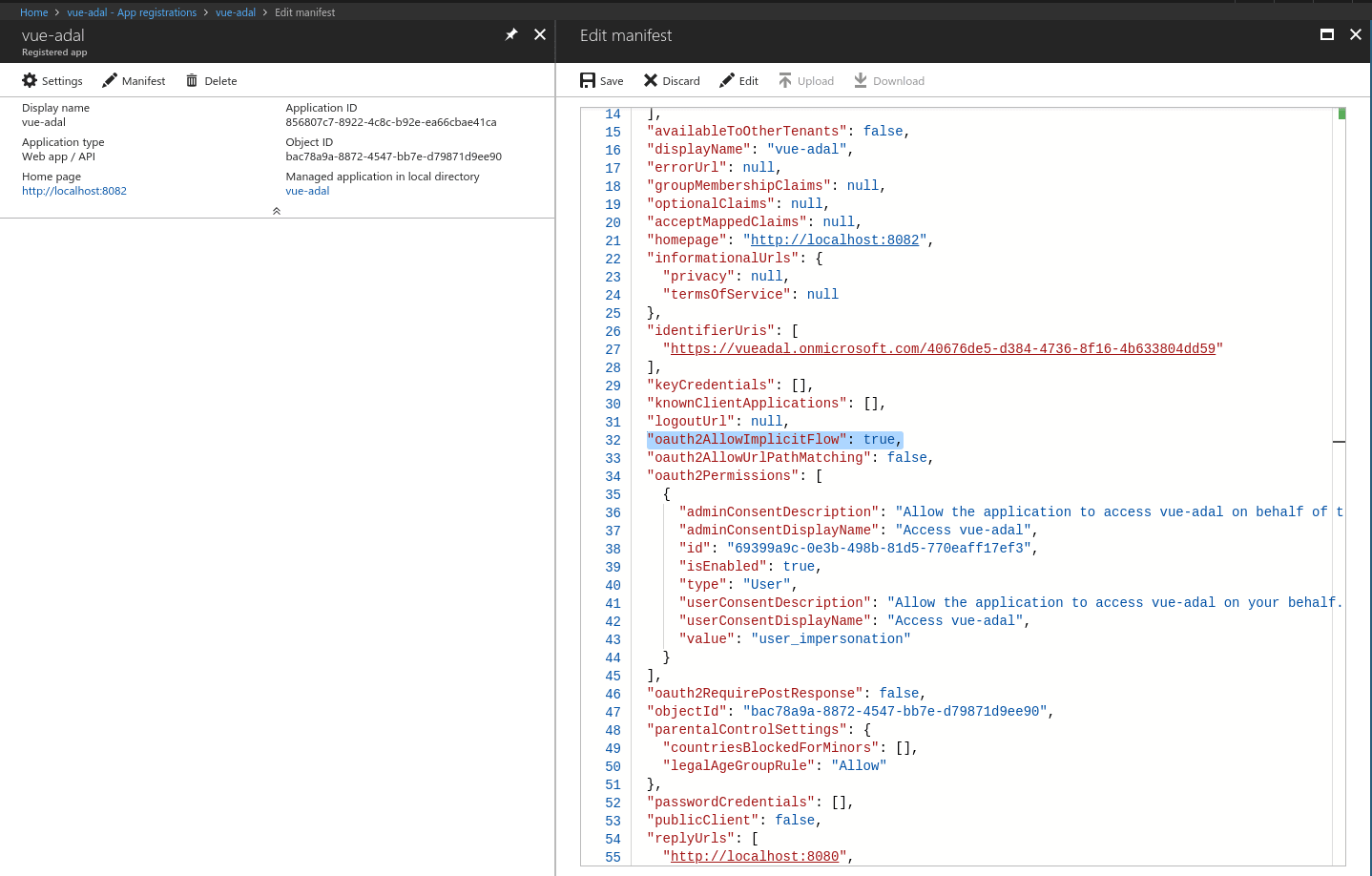This screenshot has height=876, width=1372.
Task: Click the "objectId" key on line 47
Action: point(687,712)
